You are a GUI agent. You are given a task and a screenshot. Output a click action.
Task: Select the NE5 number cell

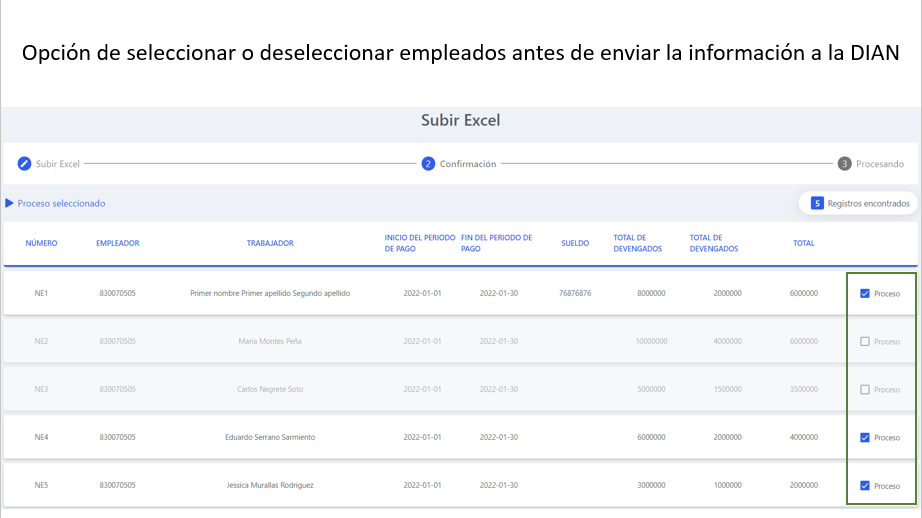pos(41,485)
